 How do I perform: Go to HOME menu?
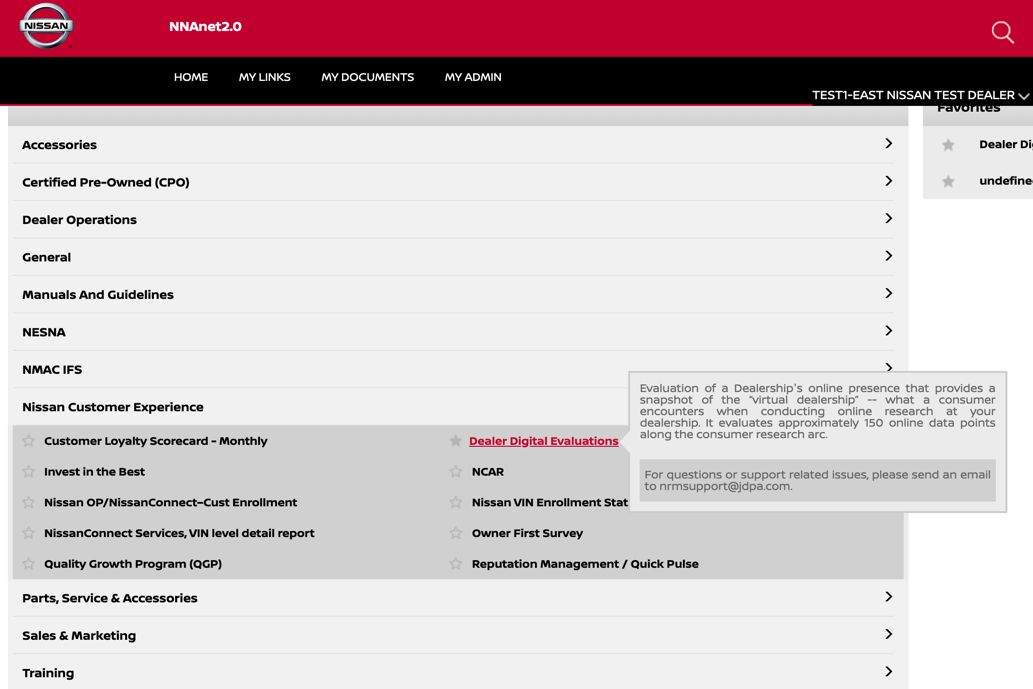(x=191, y=77)
